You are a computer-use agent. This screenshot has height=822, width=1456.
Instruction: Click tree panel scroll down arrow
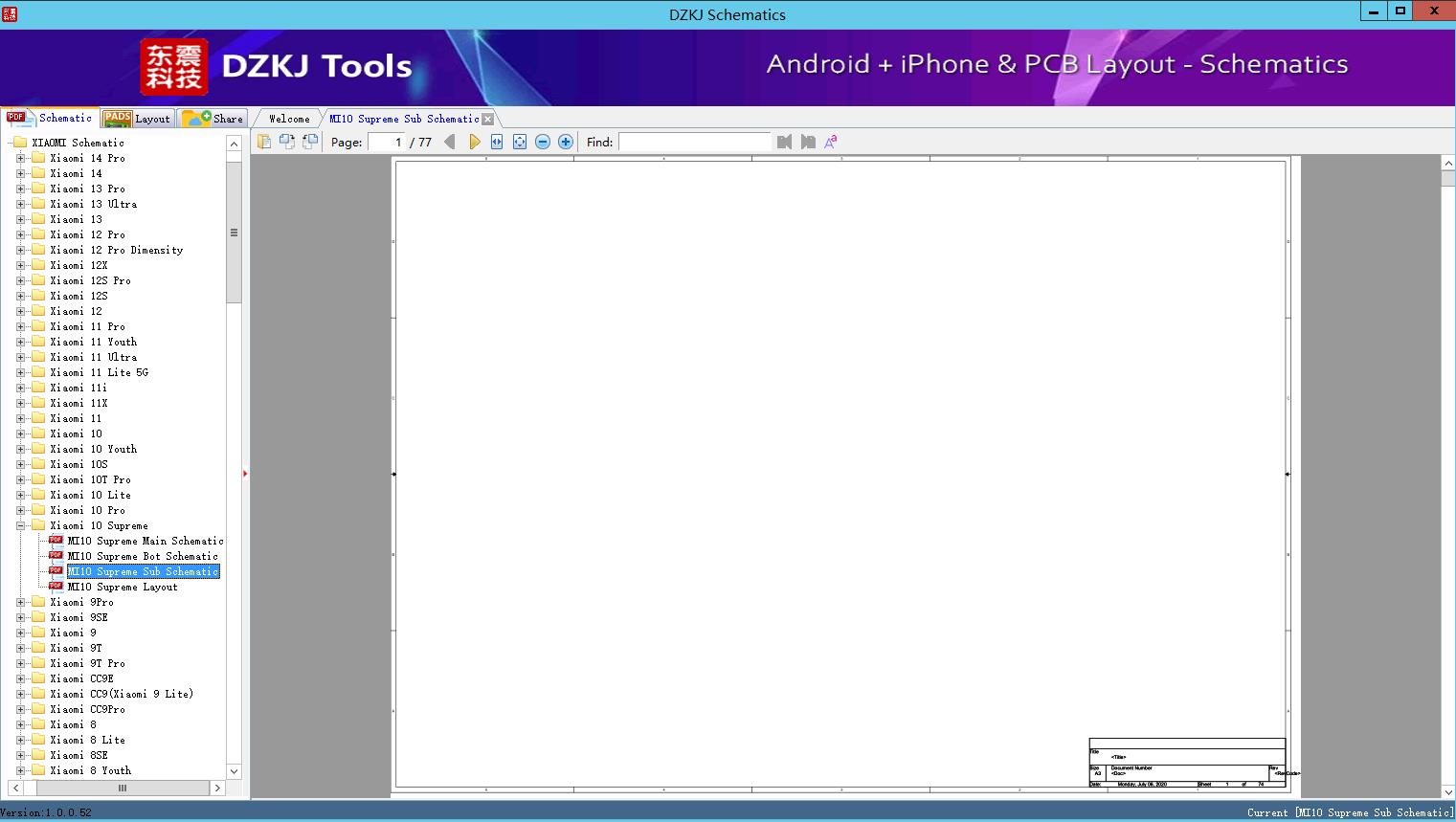[234, 771]
